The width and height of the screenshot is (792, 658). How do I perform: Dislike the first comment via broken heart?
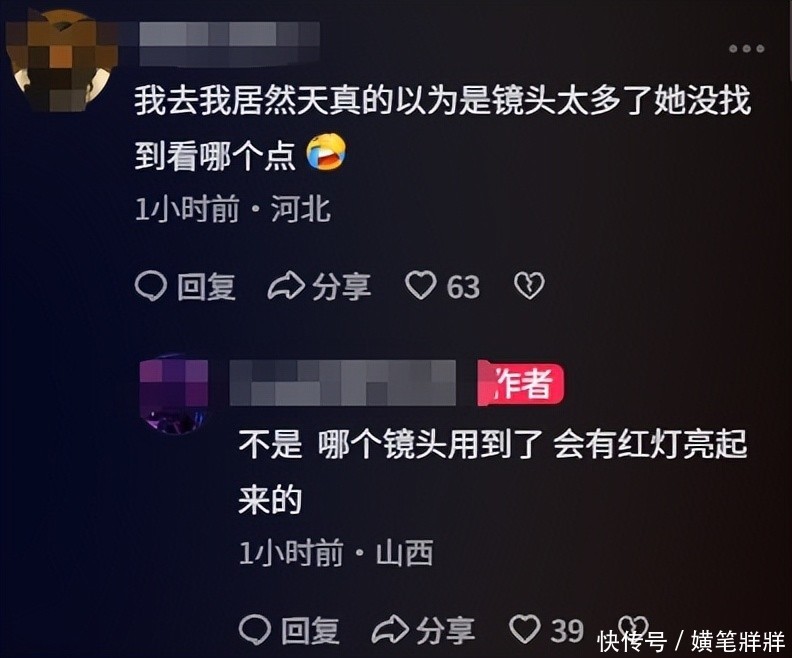pyautogui.click(x=529, y=286)
